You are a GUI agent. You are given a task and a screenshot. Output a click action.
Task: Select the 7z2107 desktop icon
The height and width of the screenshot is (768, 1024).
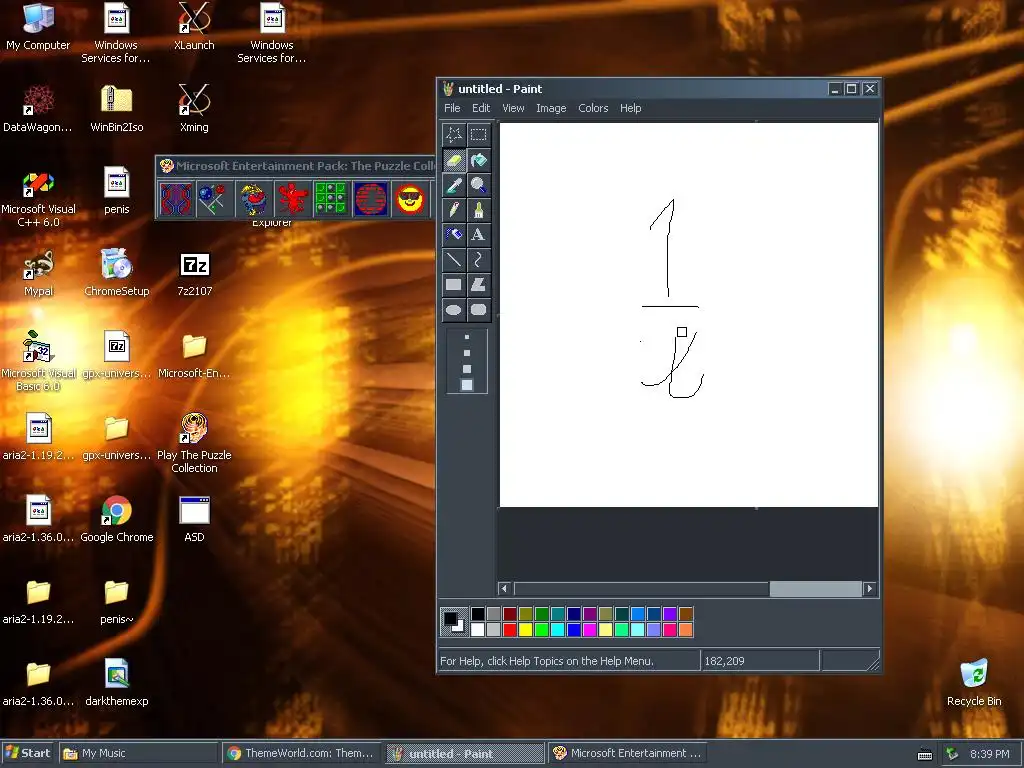point(195,274)
